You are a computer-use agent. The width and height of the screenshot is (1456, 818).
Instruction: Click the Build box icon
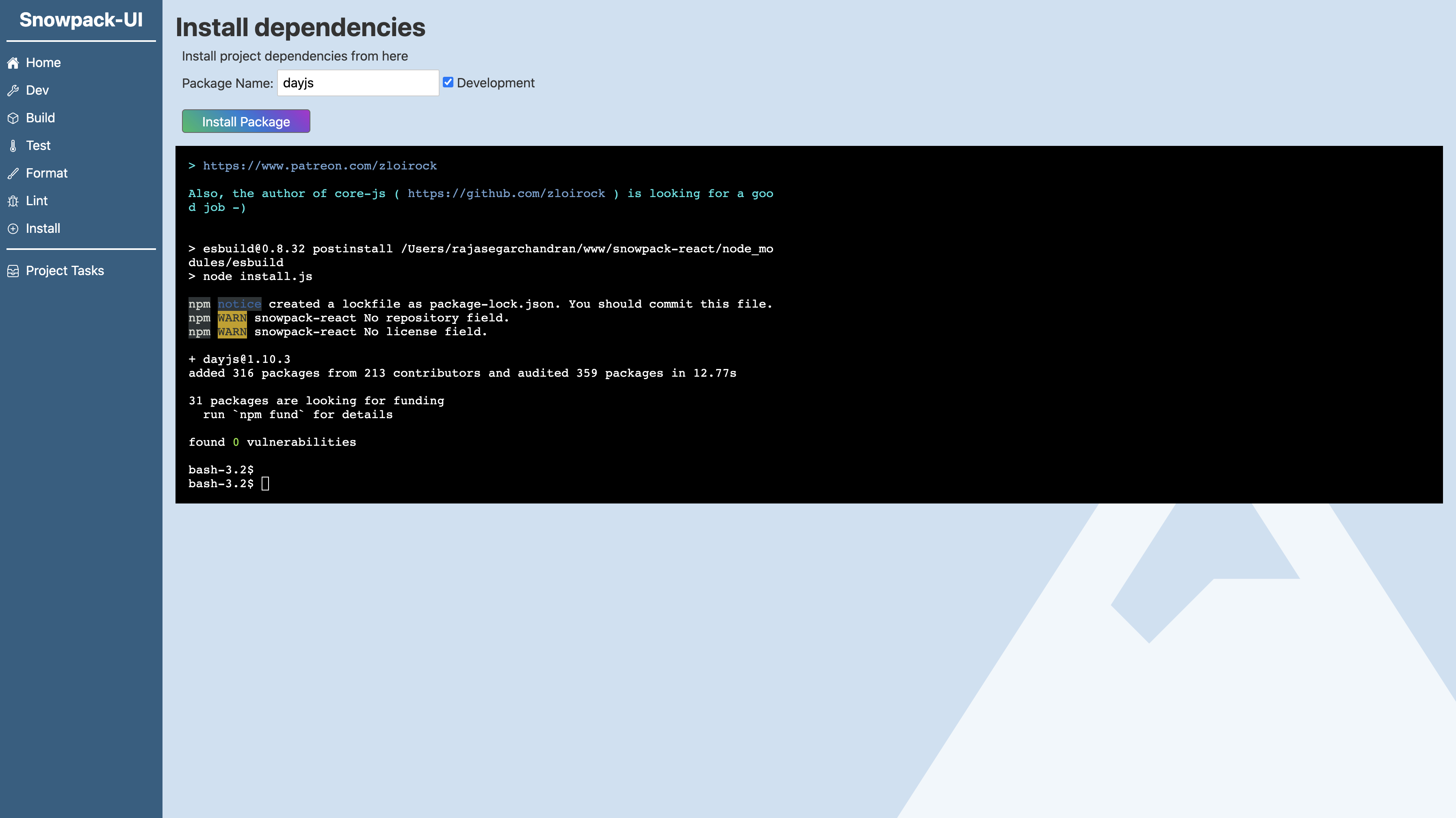tap(13, 118)
